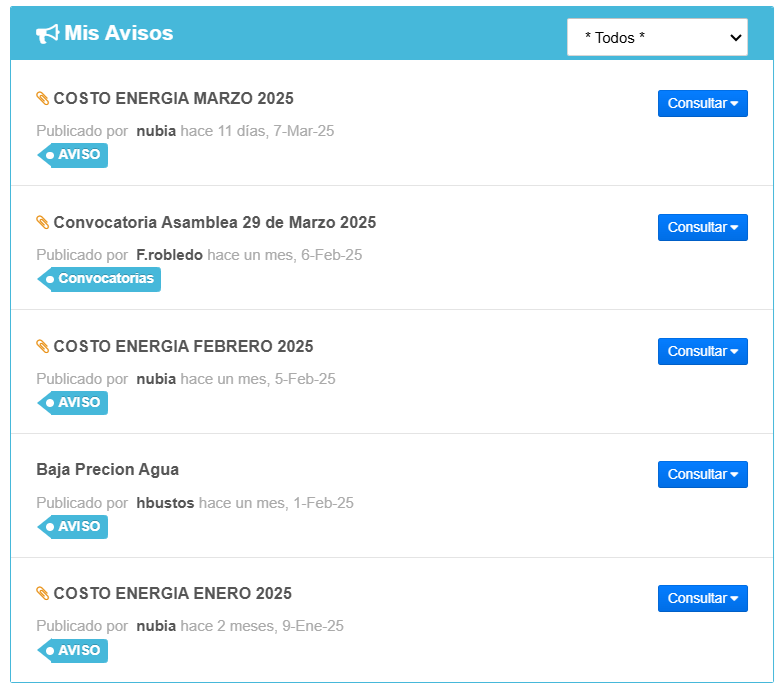Click author name hbustos
This screenshot has width=781, height=690.
point(165,503)
